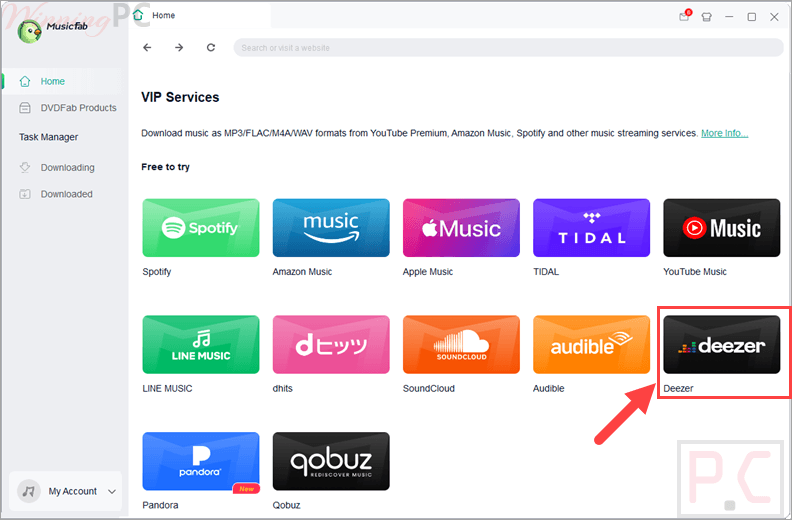Click the Amazon Music label text
The width and height of the screenshot is (792, 520).
coord(302,272)
